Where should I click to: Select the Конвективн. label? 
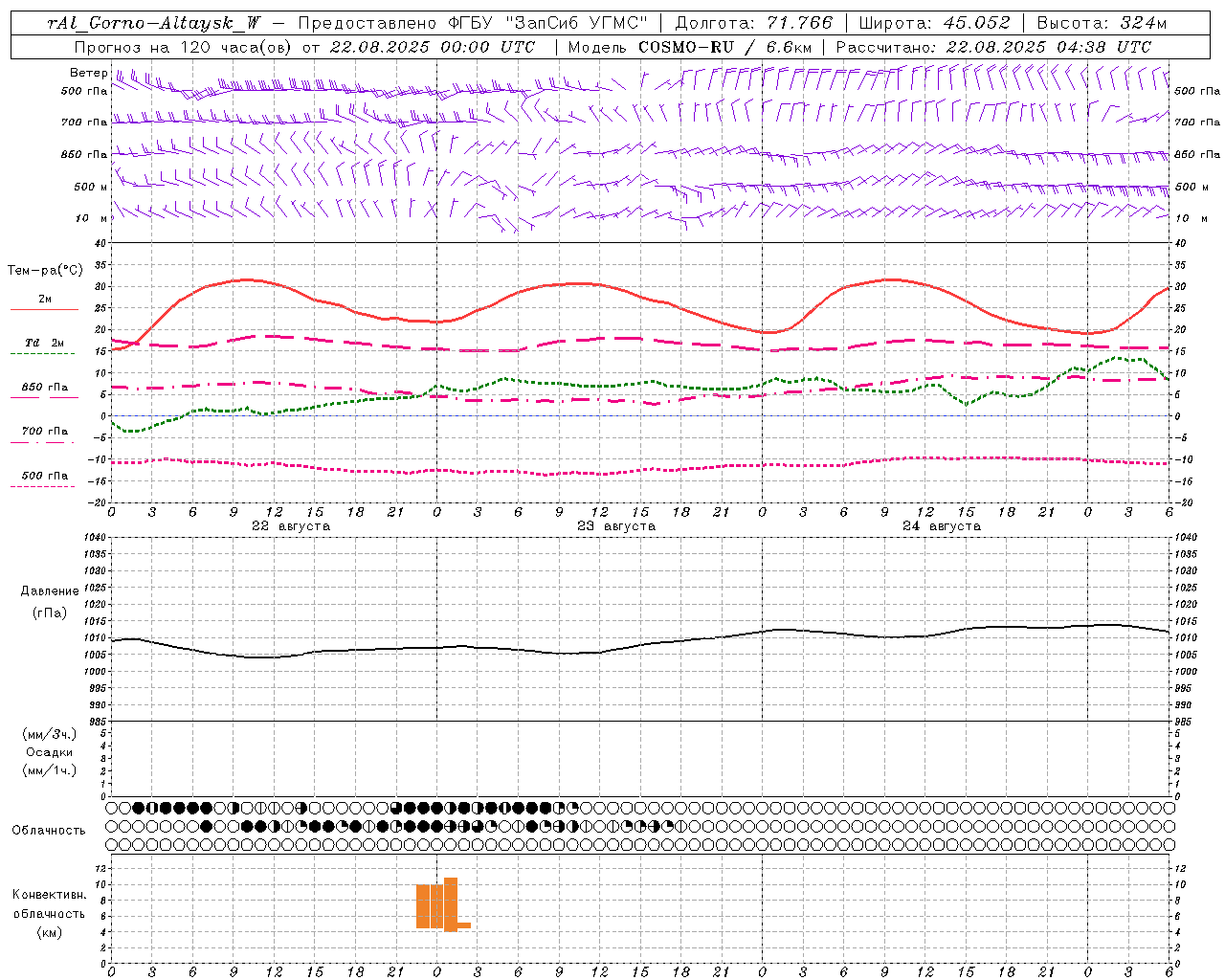pyautogui.click(x=49, y=895)
